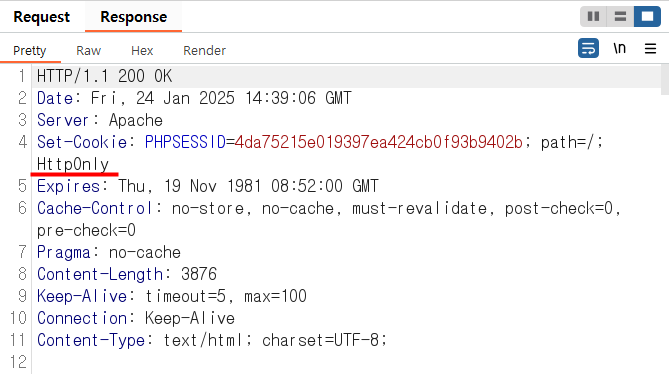Click the Keep-Alive header name
This screenshot has width=669, height=374.
82,296
